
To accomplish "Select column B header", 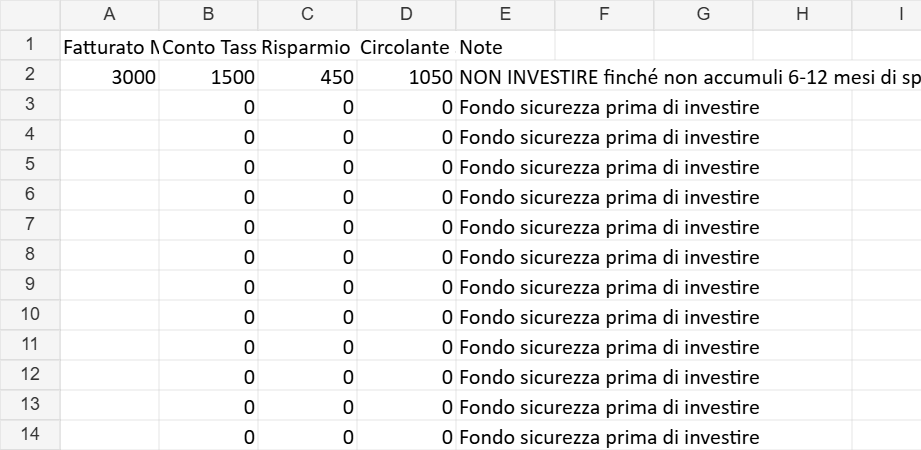I will coord(208,14).
